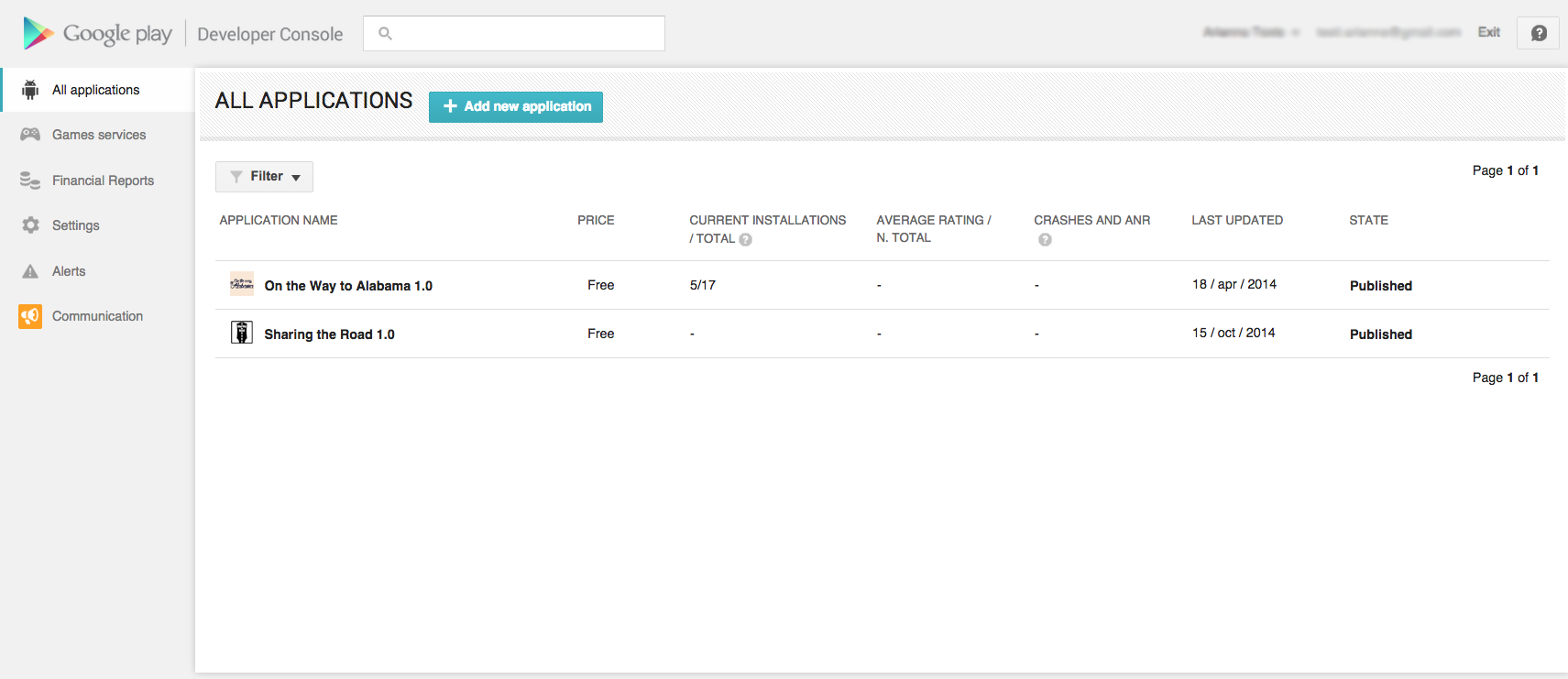Click the Sharing the Road app thumbnail

(242, 333)
